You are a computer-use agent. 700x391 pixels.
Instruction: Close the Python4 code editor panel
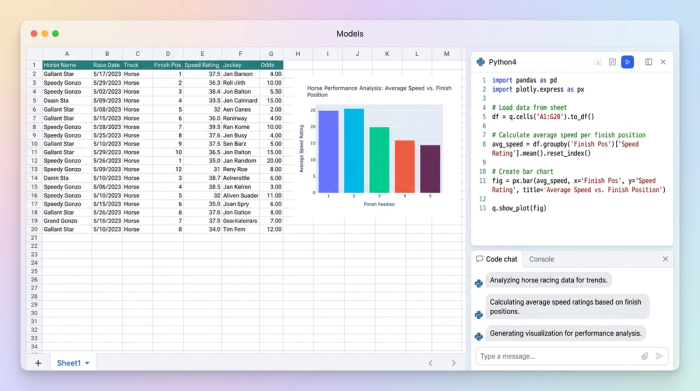point(663,62)
